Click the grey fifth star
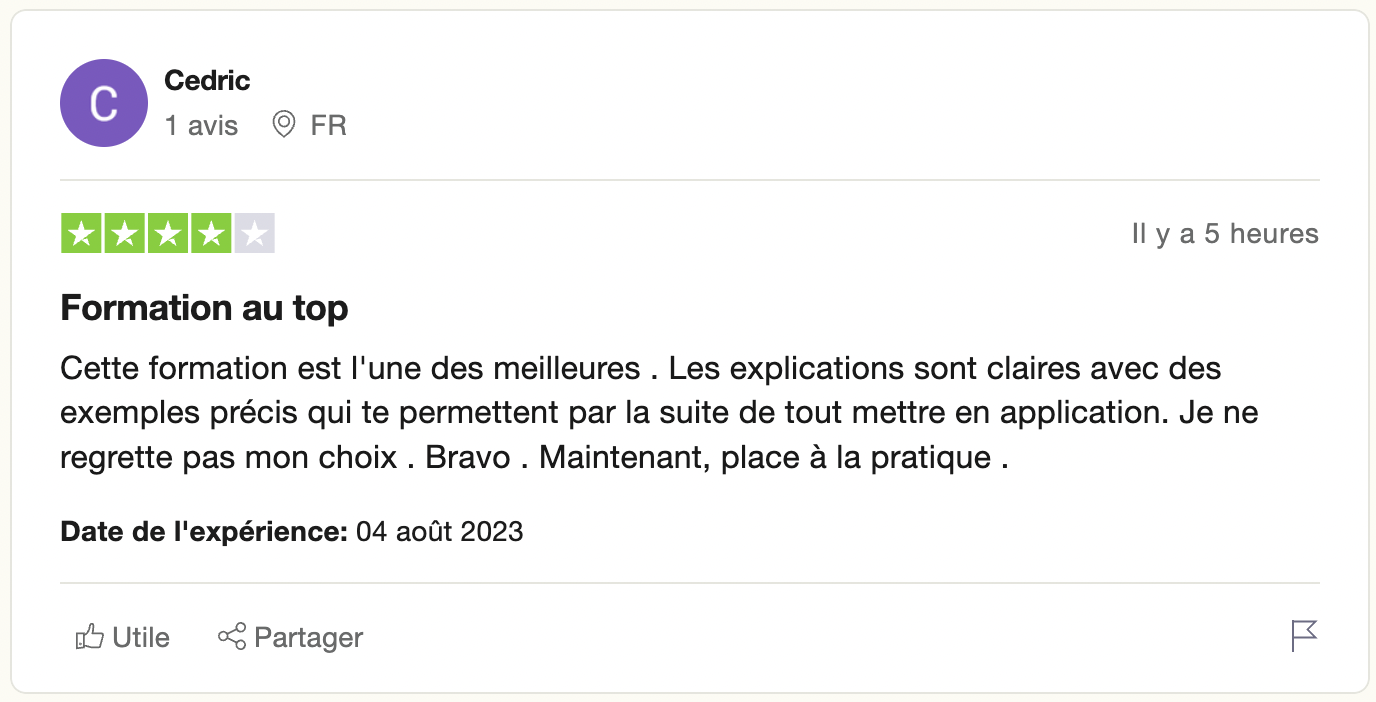 (x=254, y=234)
